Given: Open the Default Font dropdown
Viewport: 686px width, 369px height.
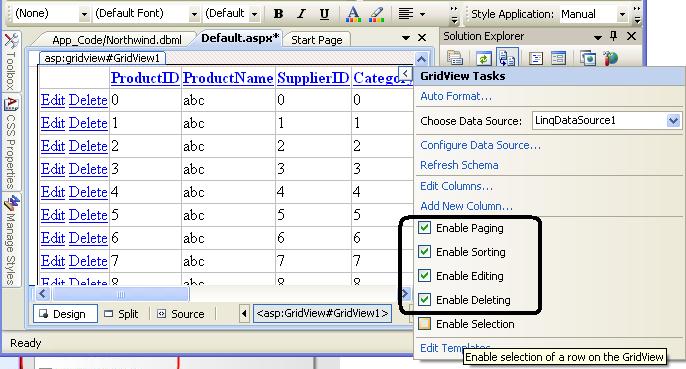Looking at the screenshot, I should (194, 14).
